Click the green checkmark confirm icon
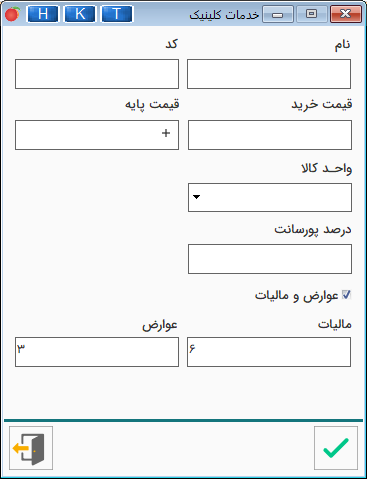367x479 pixels. (x=336, y=448)
